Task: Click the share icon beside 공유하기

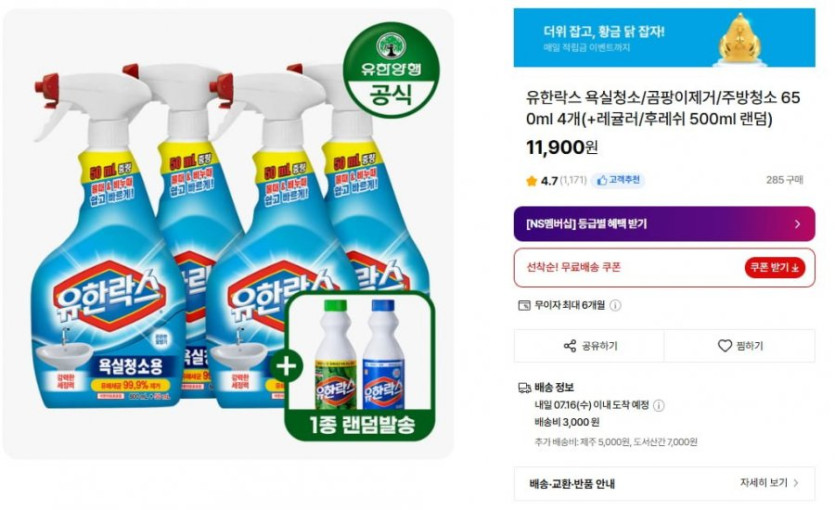Action: tap(570, 346)
